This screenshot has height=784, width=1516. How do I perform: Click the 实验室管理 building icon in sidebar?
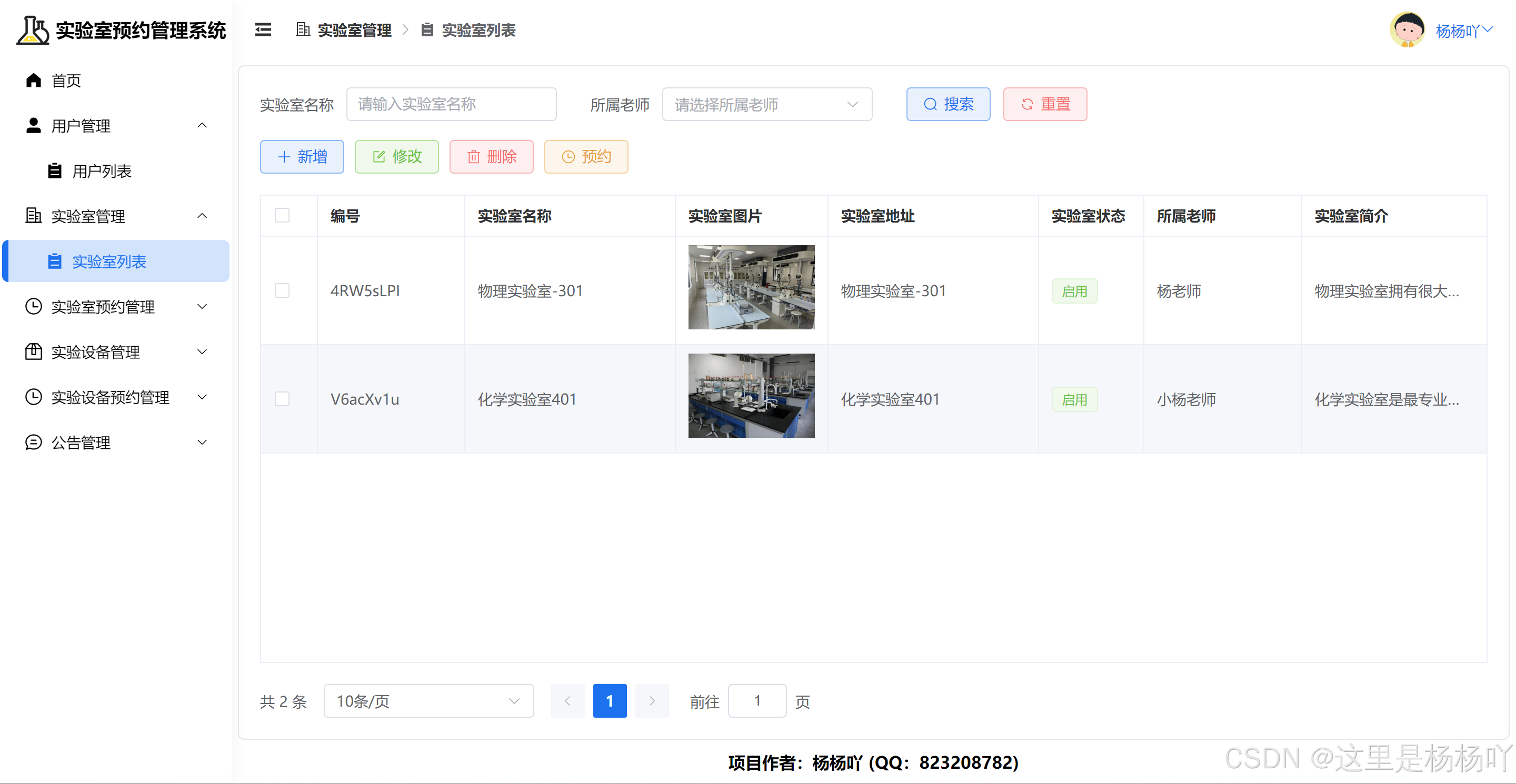coord(34,216)
